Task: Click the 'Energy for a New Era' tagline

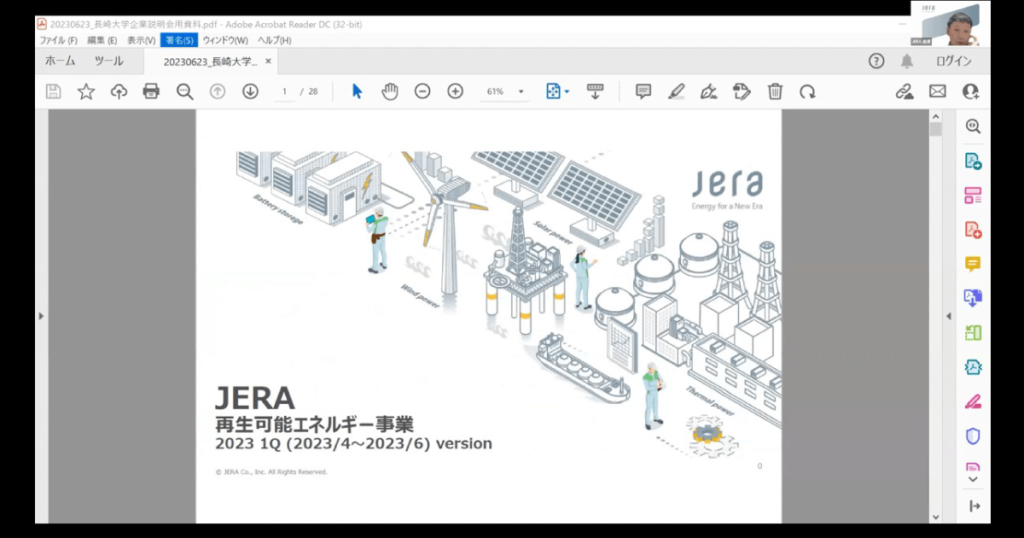Action: pos(727,206)
